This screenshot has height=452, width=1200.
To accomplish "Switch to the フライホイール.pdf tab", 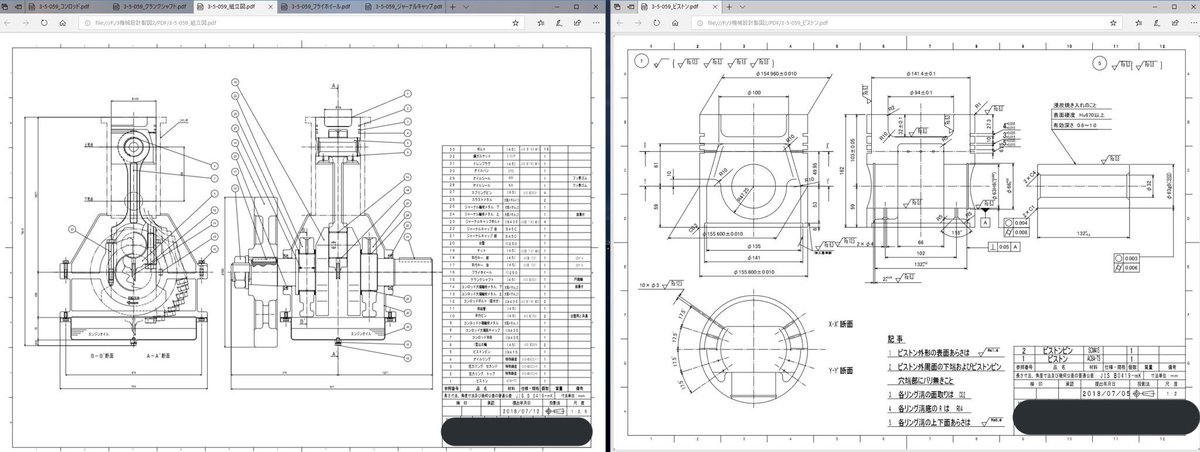I will (317, 7).
